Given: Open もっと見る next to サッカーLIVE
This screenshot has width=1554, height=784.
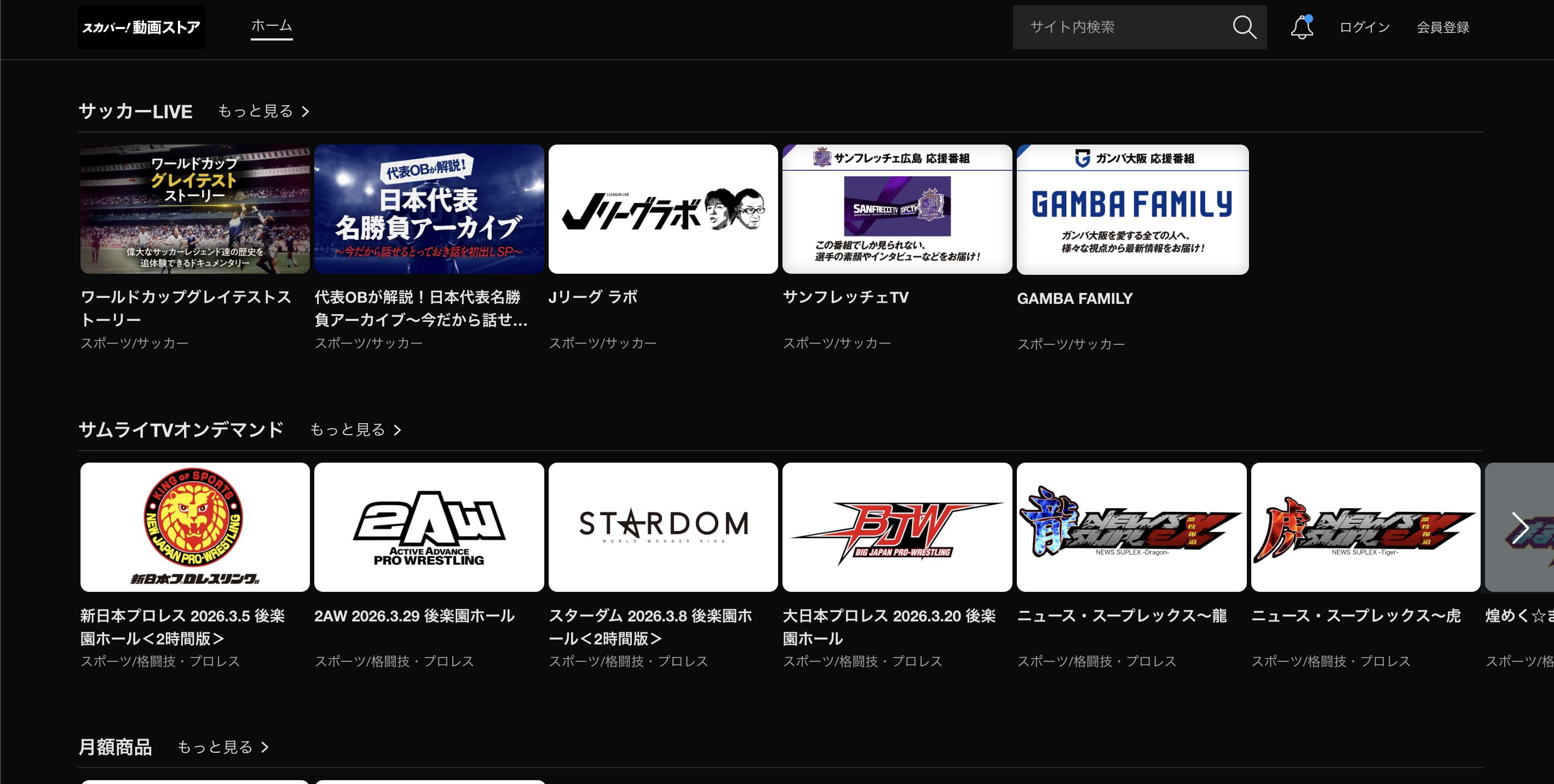Looking at the screenshot, I should click(x=263, y=111).
